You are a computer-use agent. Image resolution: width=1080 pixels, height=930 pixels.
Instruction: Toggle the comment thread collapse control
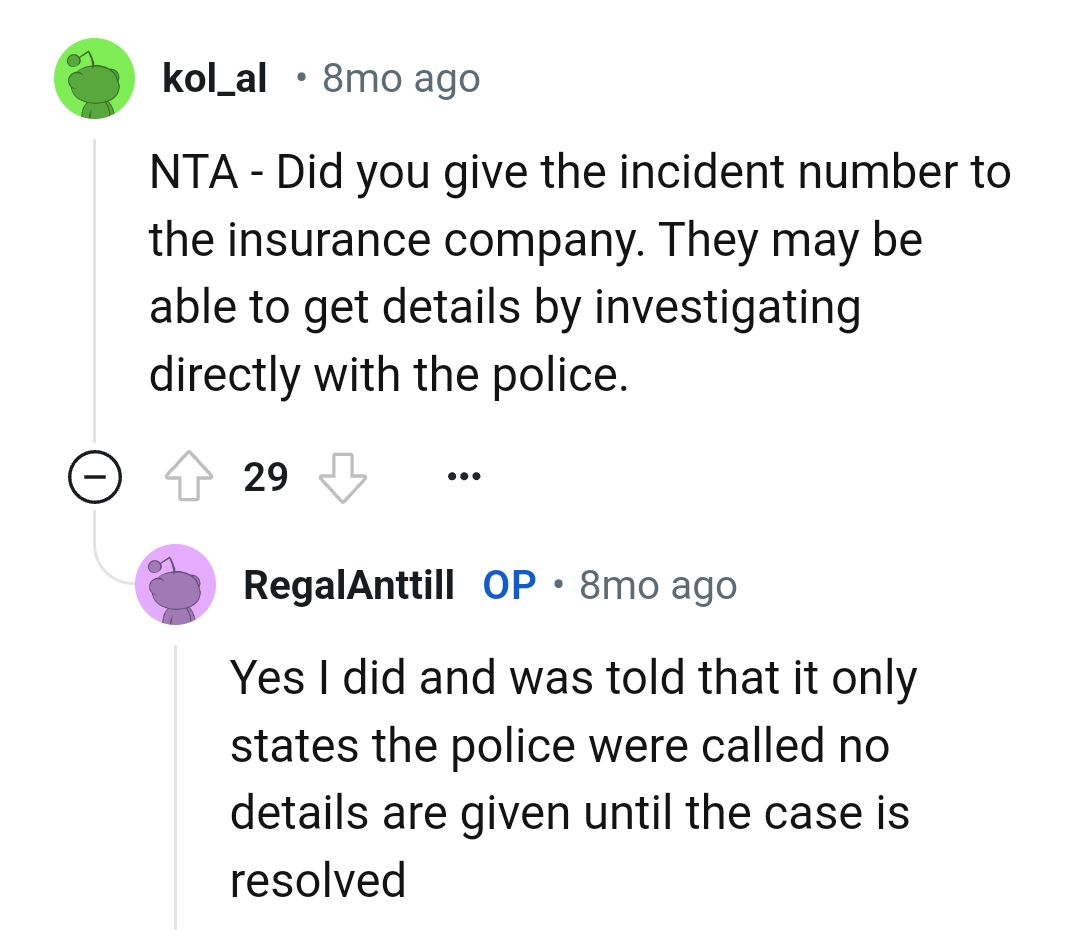(95, 477)
